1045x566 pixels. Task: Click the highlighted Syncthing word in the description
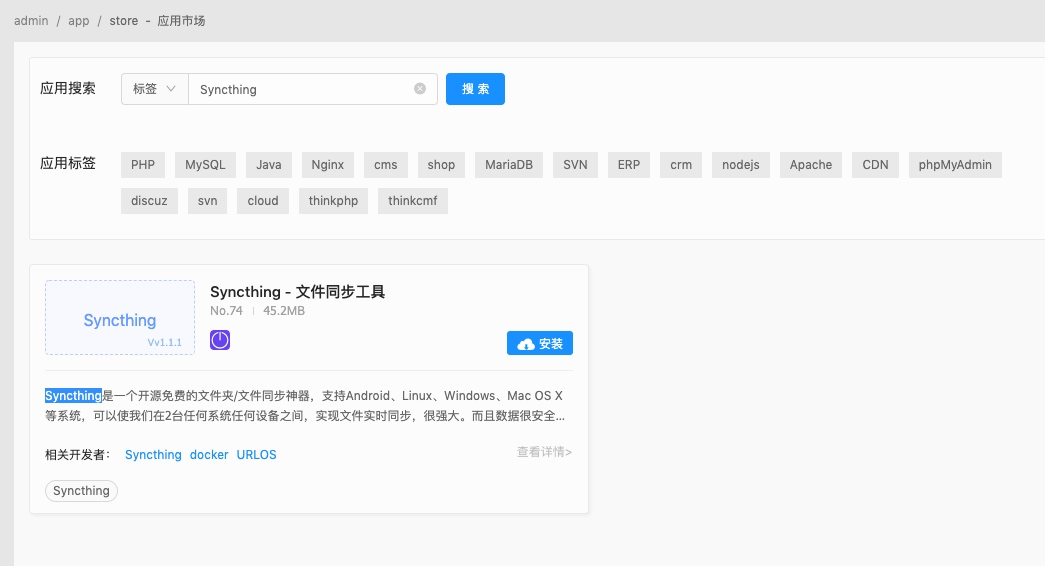click(73, 396)
